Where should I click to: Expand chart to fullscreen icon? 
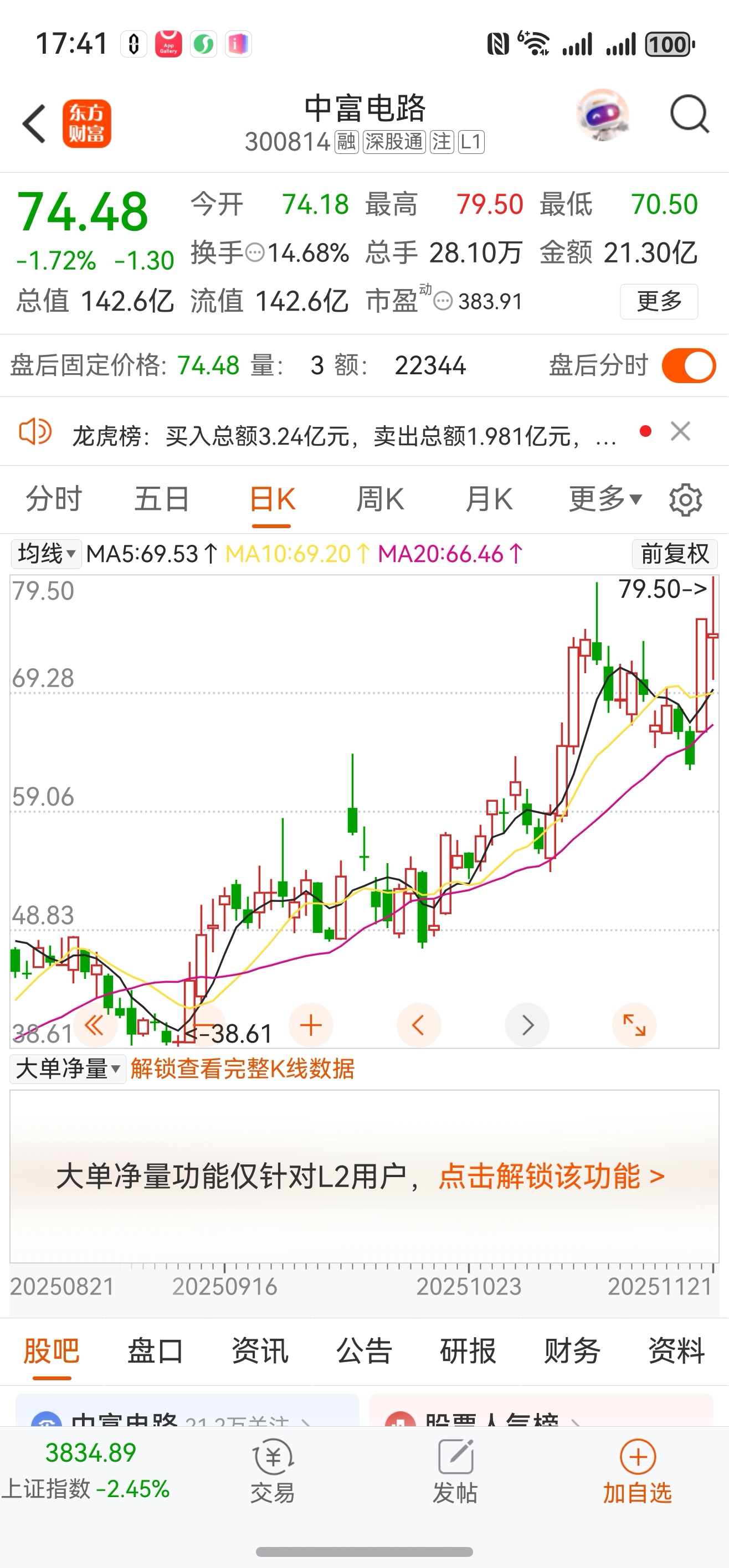pos(634,1025)
